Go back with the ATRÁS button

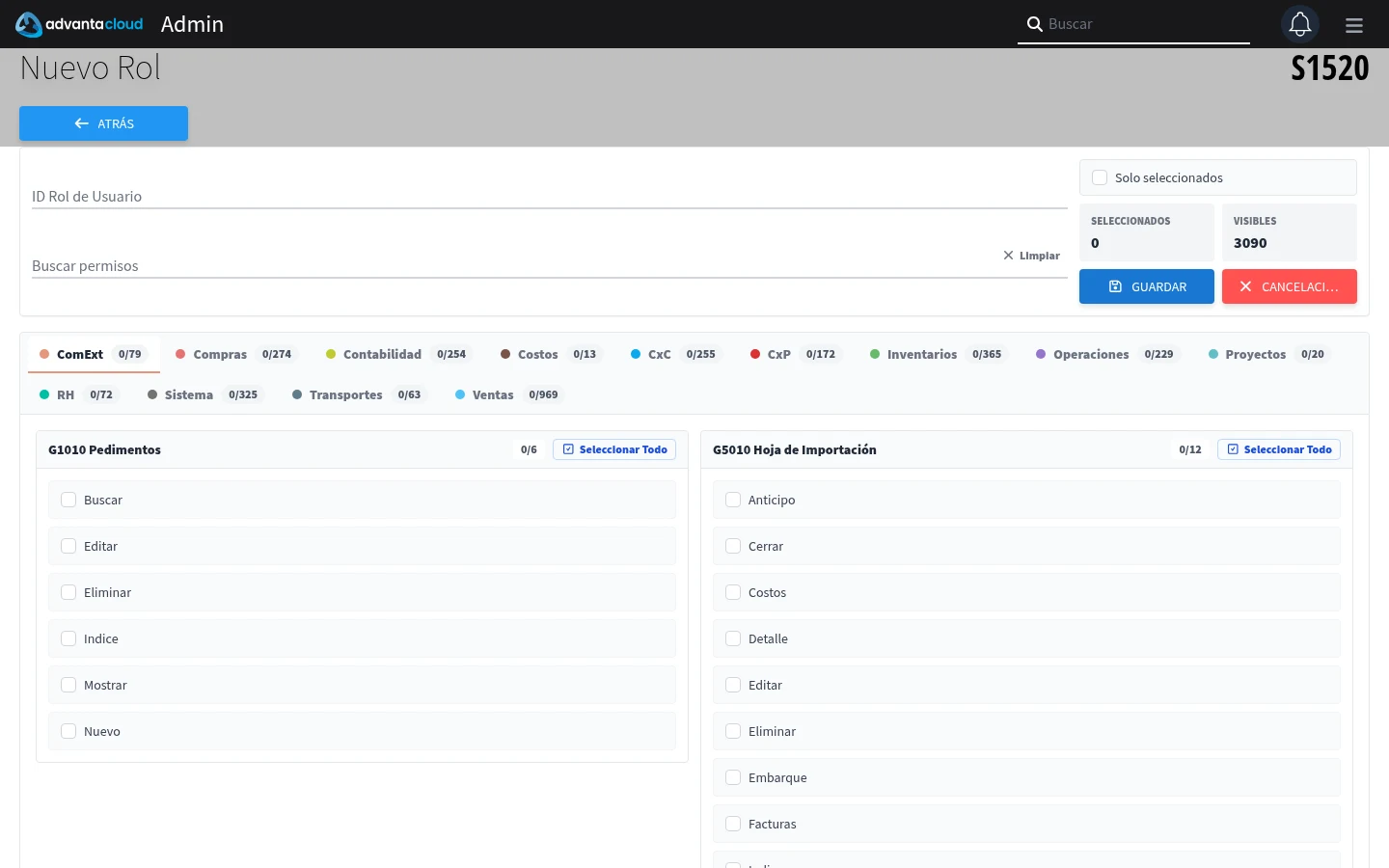pos(103,123)
